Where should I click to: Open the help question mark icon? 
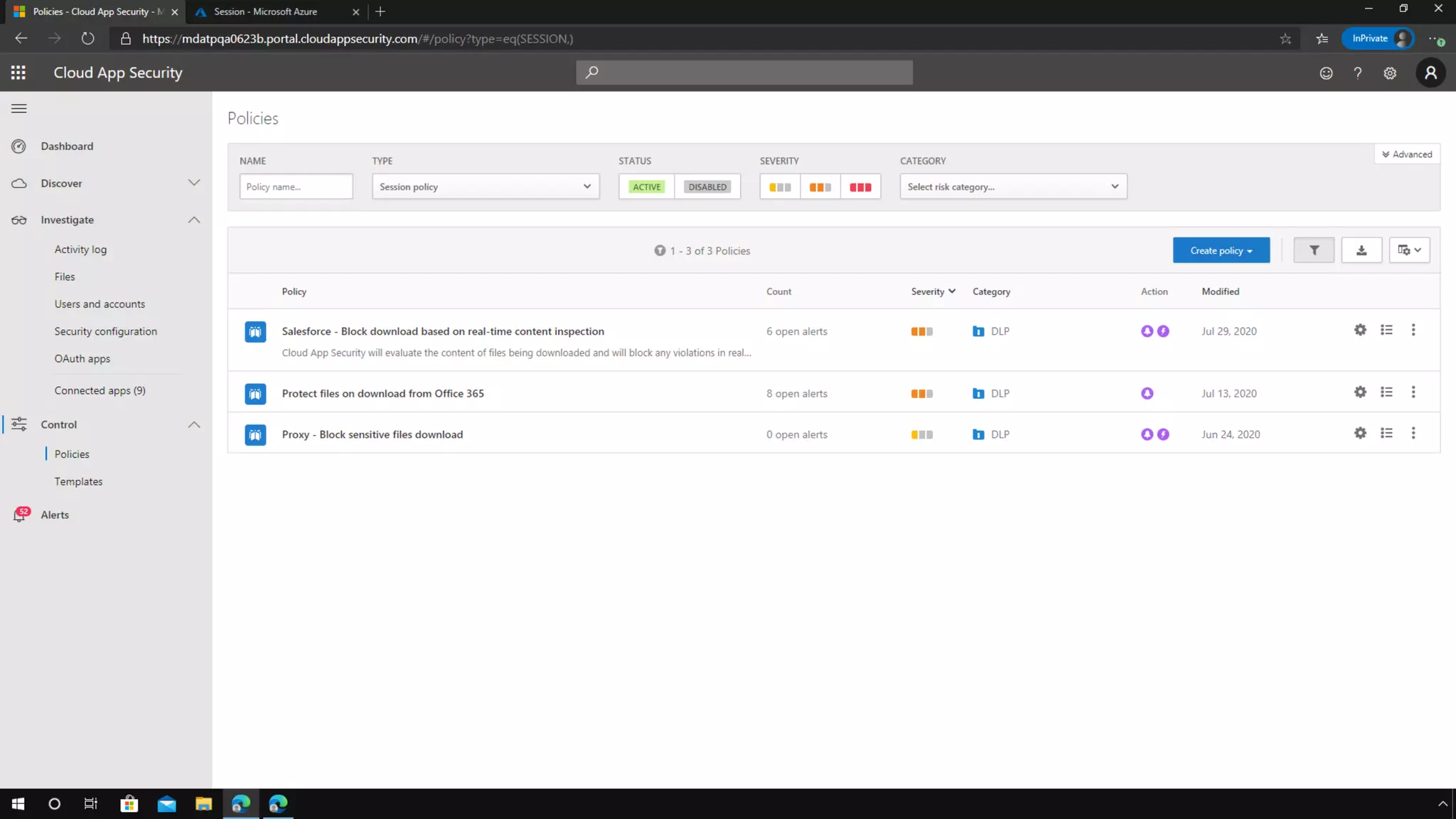(1358, 73)
